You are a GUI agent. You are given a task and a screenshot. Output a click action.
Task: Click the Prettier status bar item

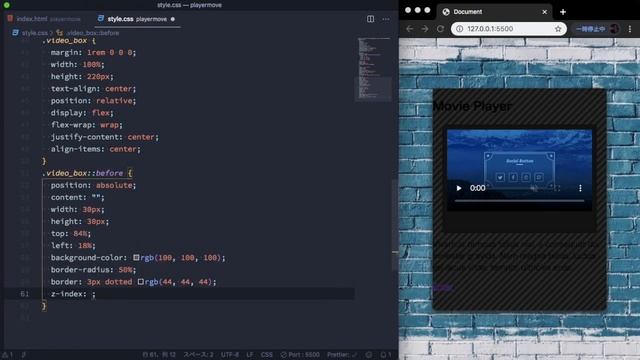(342, 355)
